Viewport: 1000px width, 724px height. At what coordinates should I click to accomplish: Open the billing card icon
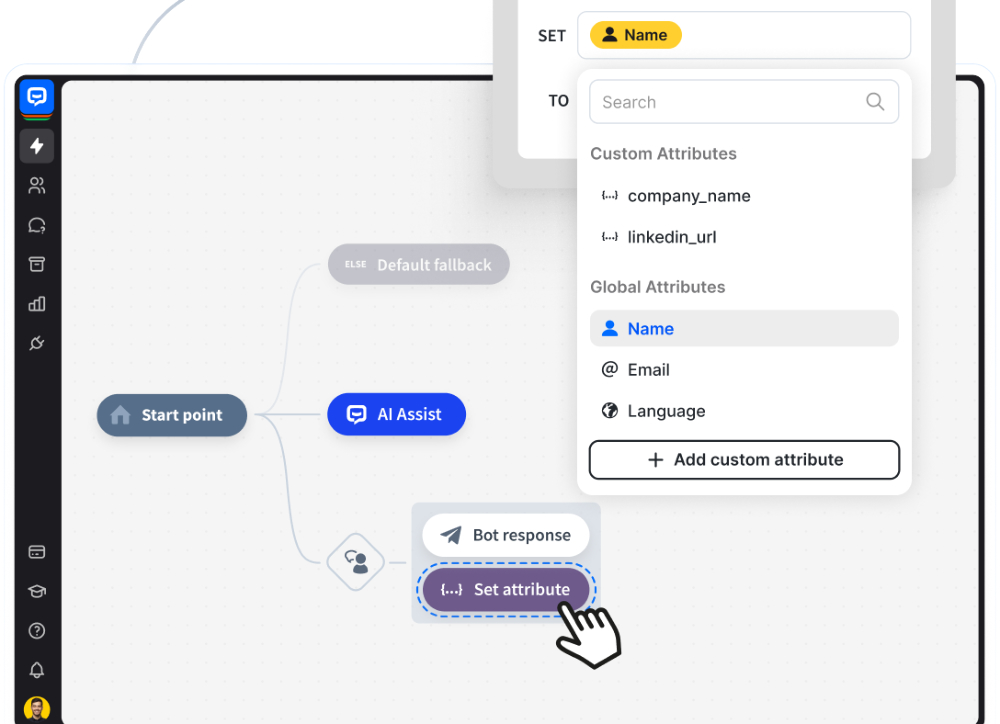[x=37, y=552]
